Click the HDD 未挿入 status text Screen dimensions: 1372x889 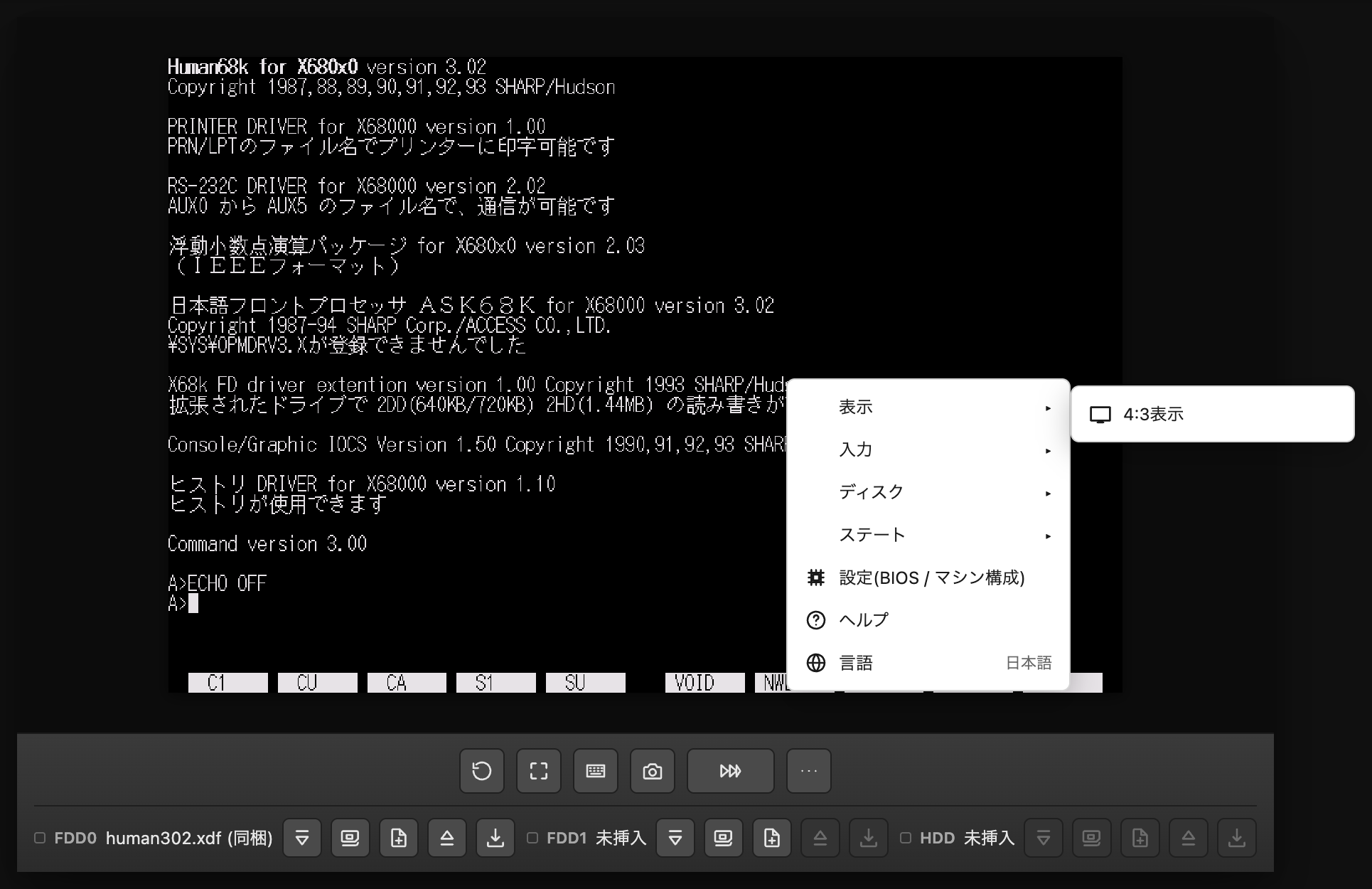pos(989,838)
